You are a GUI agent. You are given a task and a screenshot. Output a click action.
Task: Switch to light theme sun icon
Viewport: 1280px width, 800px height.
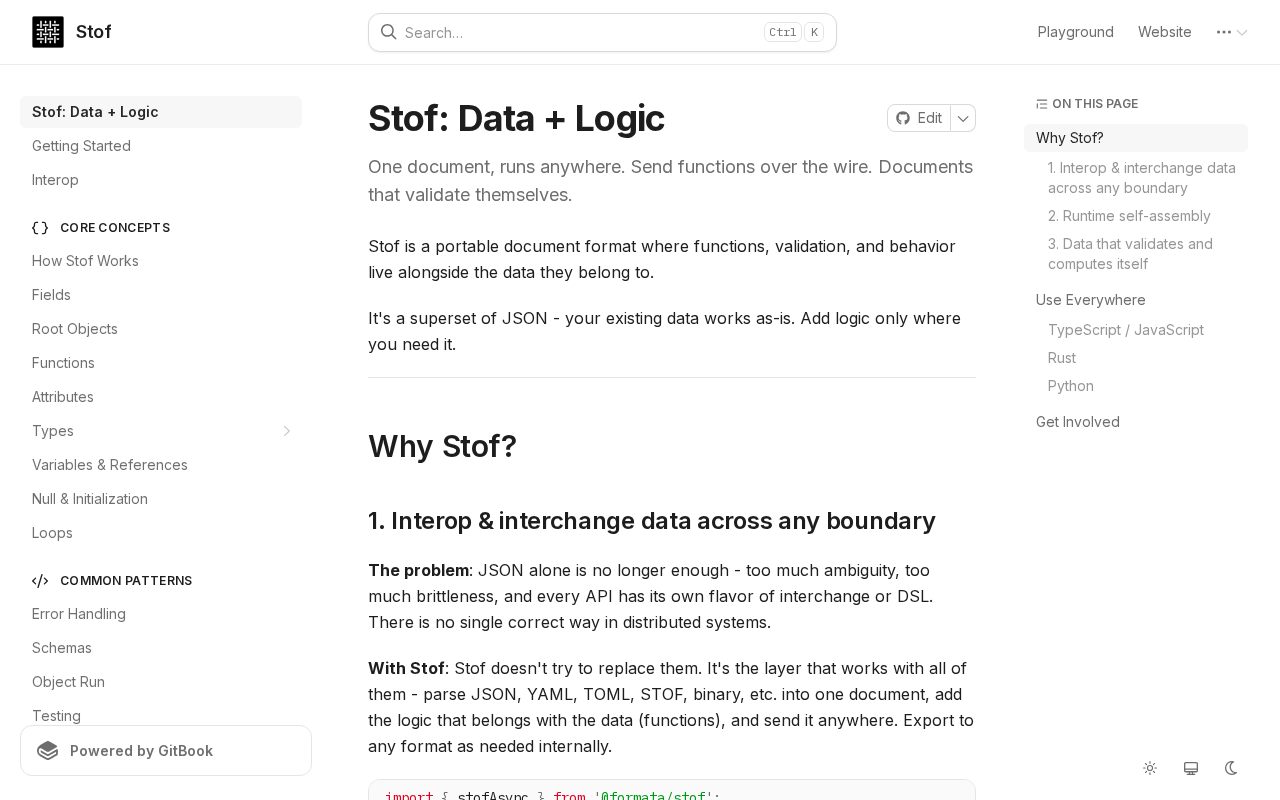tap(1150, 768)
